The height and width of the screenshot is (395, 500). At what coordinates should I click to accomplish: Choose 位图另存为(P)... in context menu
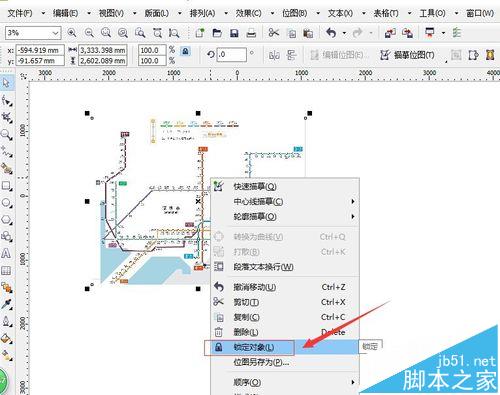(285, 362)
